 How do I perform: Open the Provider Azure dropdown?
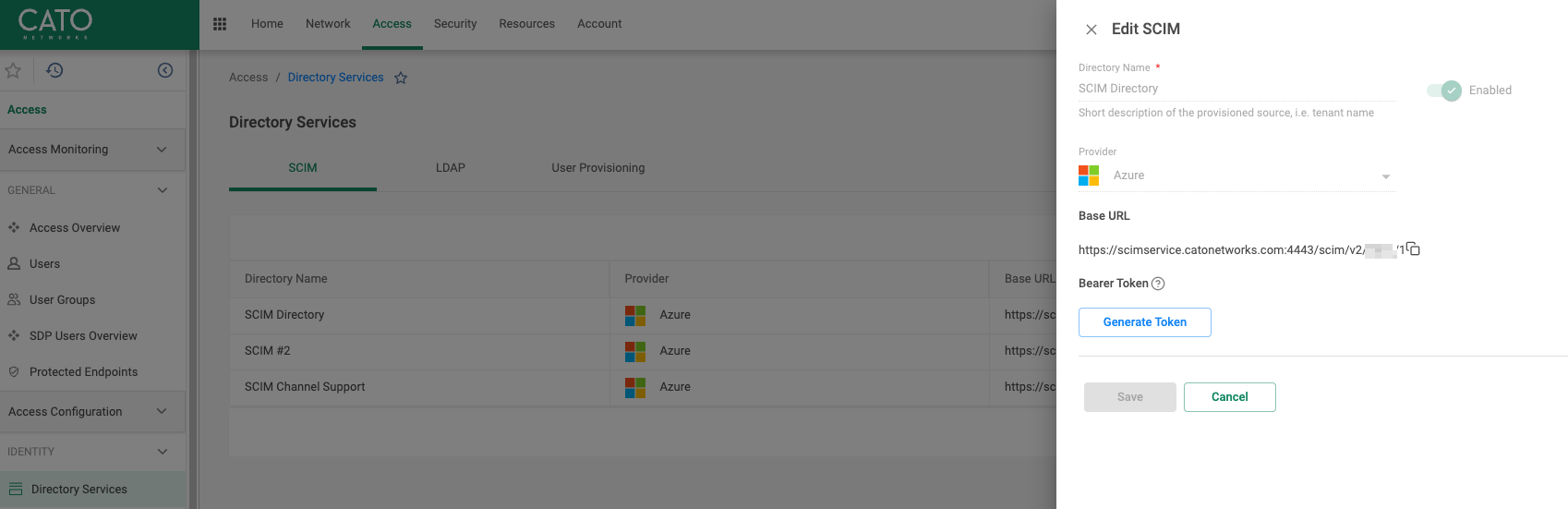1237,176
